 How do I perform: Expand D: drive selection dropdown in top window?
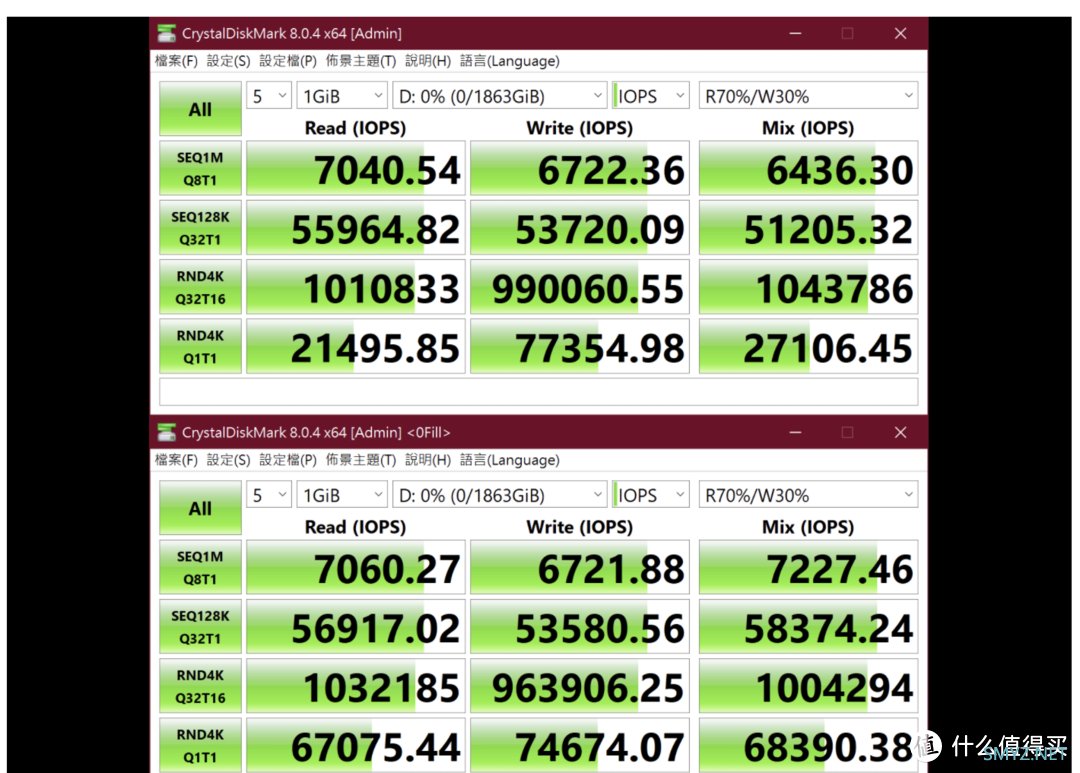[500, 96]
